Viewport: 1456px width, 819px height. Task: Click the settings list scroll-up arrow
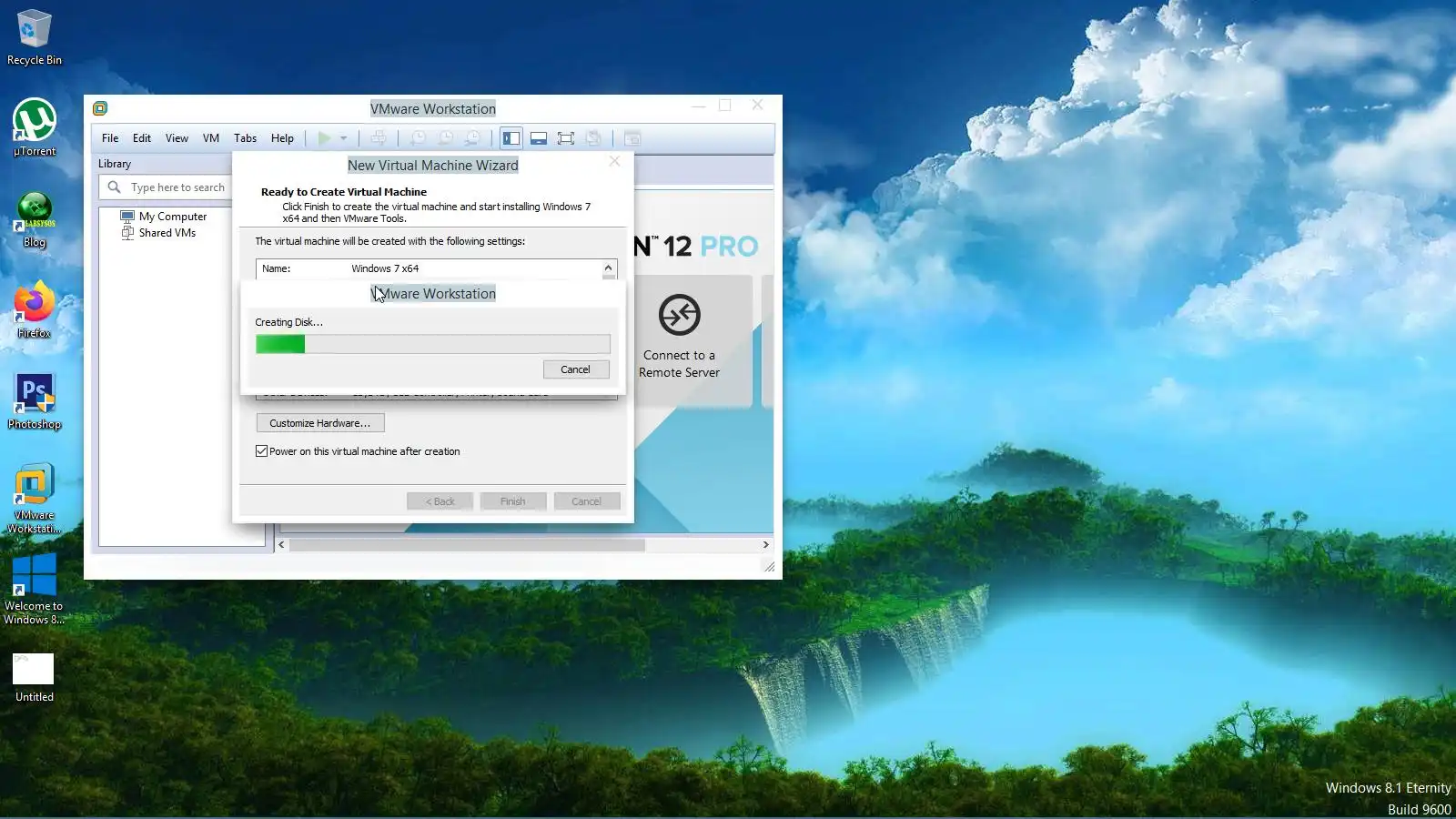coord(609,268)
